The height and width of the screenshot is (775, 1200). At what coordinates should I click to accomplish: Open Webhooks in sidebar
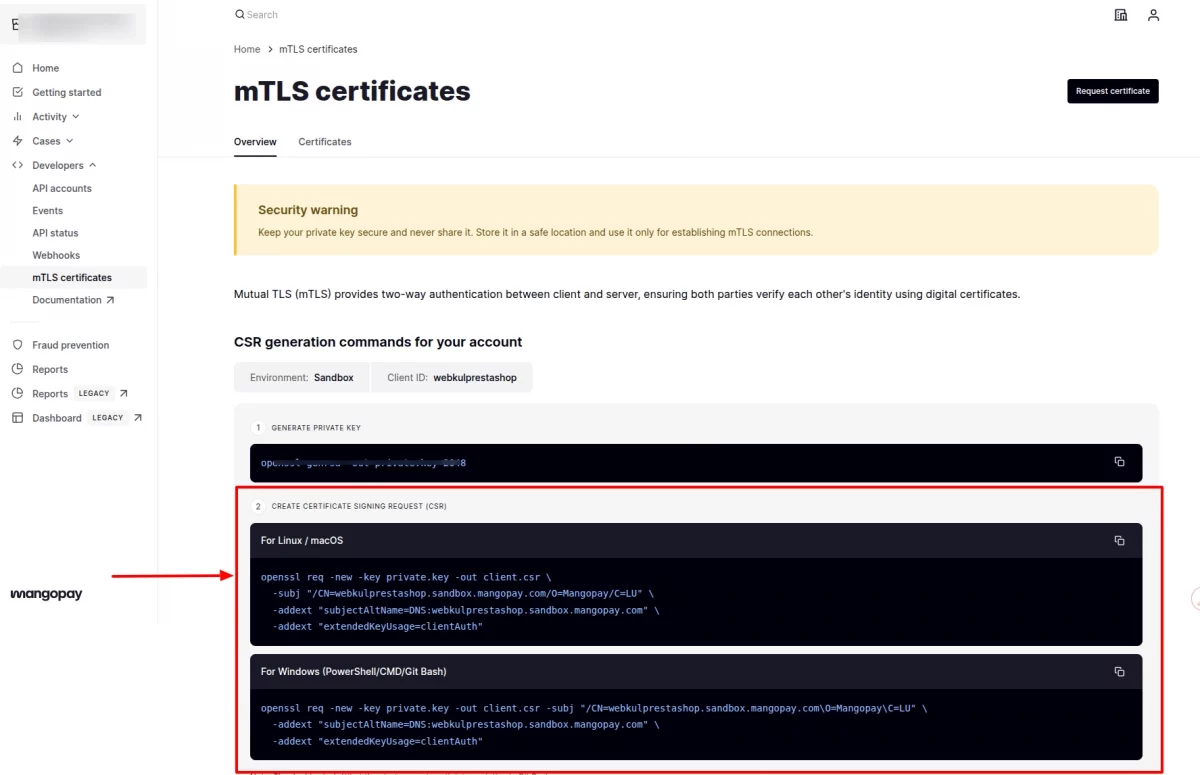tap(56, 255)
